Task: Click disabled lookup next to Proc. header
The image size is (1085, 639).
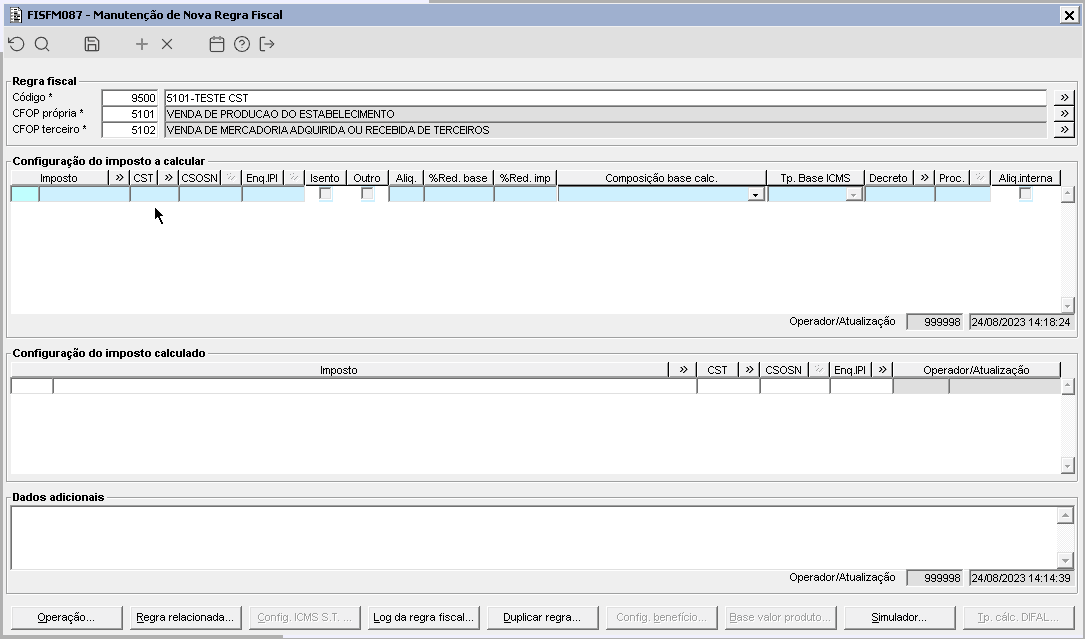Action: click(980, 178)
